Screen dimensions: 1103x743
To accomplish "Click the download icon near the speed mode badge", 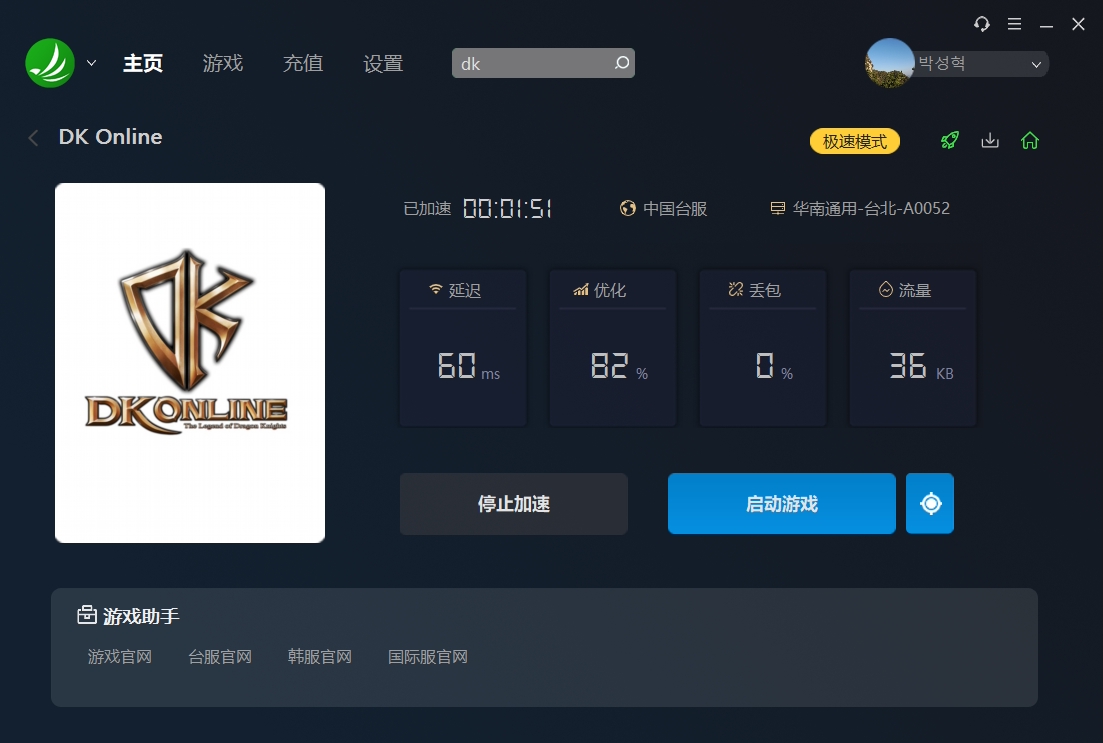I will 990,141.
